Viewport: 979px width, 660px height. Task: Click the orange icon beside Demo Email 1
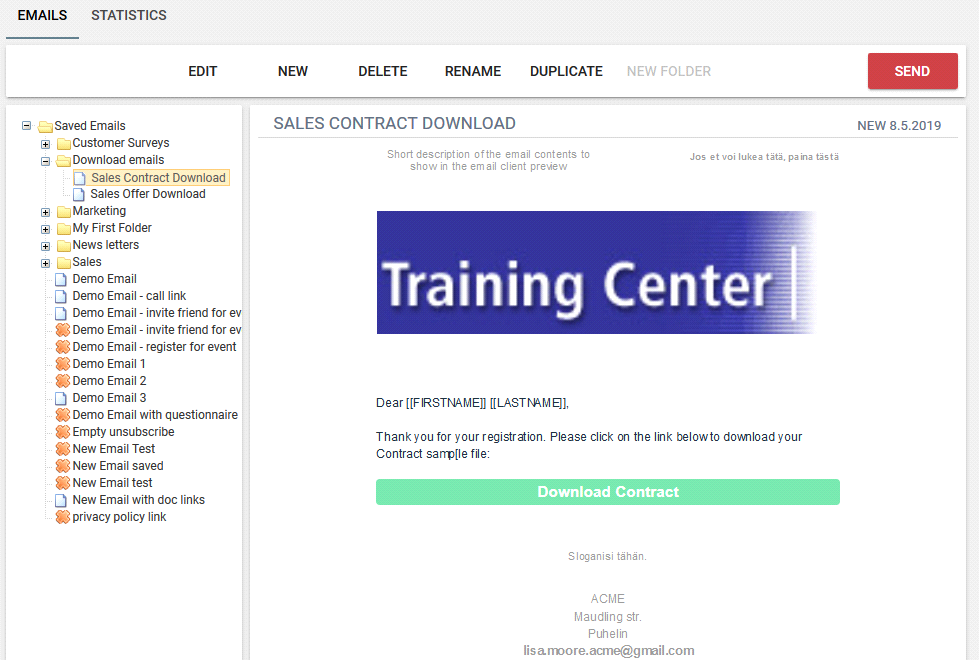click(62, 363)
